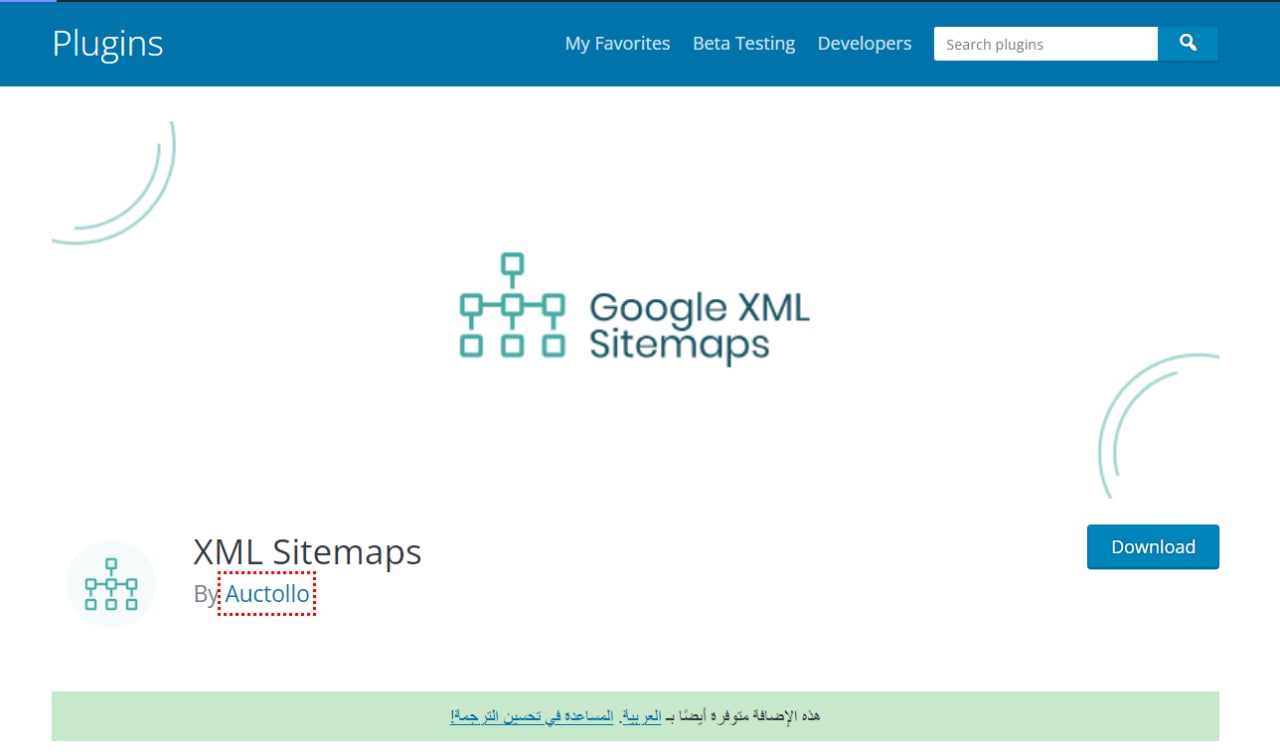The width and height of the screenshot is (1280, 752).
Task: Focus the Search plugins field
Action: (x=1046, y=44)
